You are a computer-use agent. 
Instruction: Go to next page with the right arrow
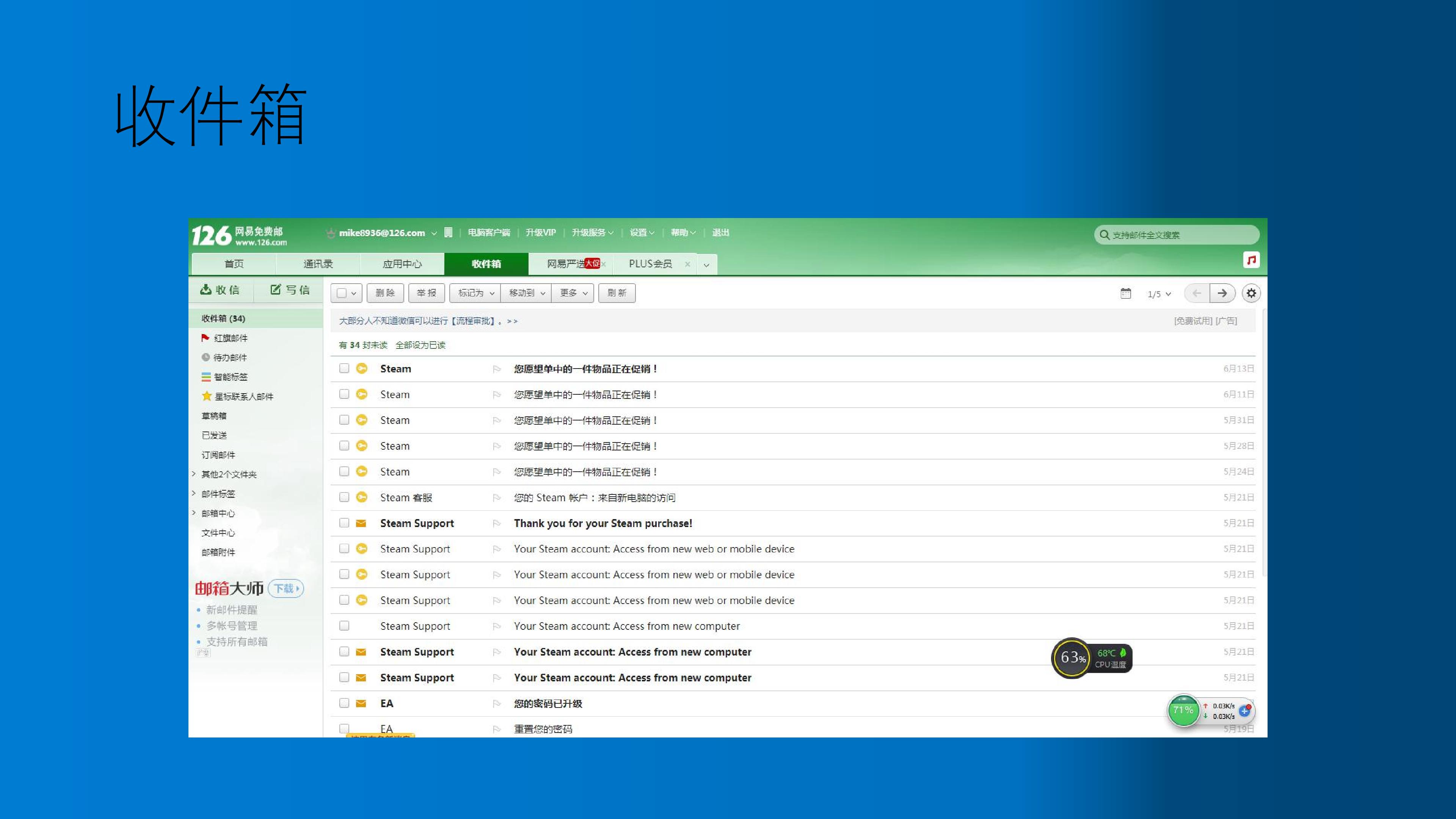pos(1221,293)
